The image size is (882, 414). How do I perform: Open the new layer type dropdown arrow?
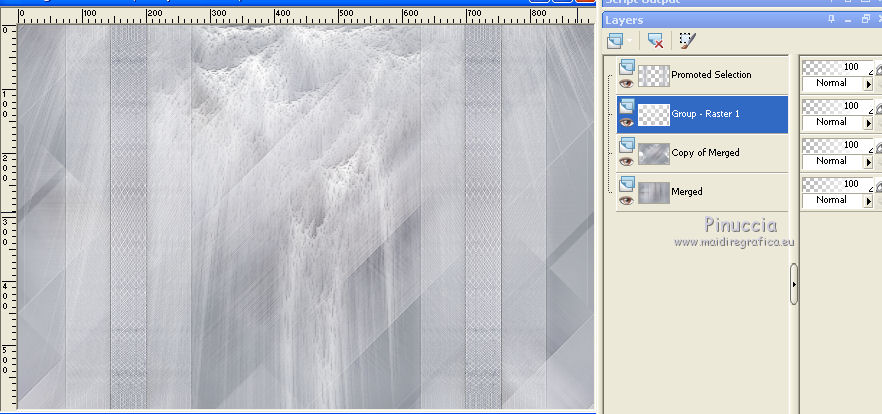point(629,41)
